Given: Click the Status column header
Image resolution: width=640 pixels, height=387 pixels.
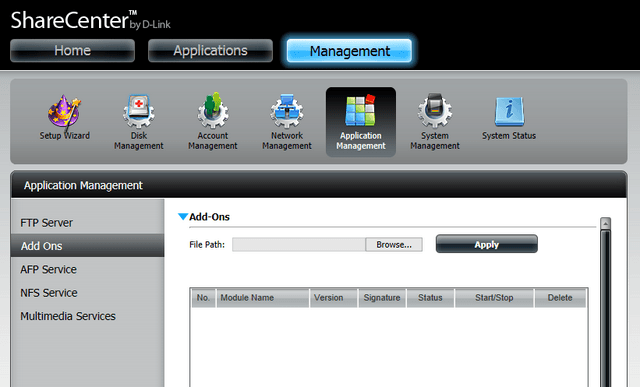Looking at the screenshot, I should [x=430, y=298].
